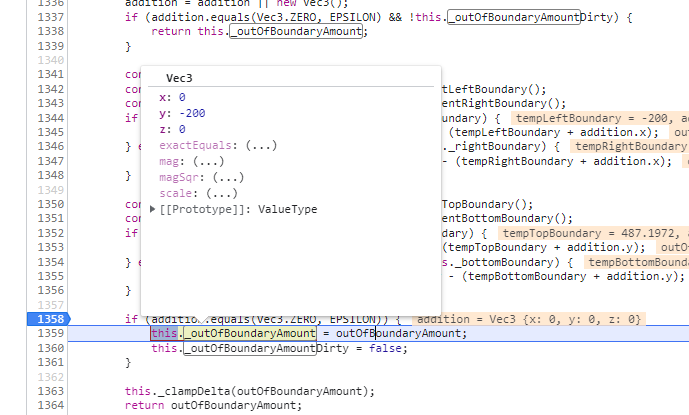Select the x: 0 property value
The height and width of the screenshot is (415, 689).
(x=182, y=97)
